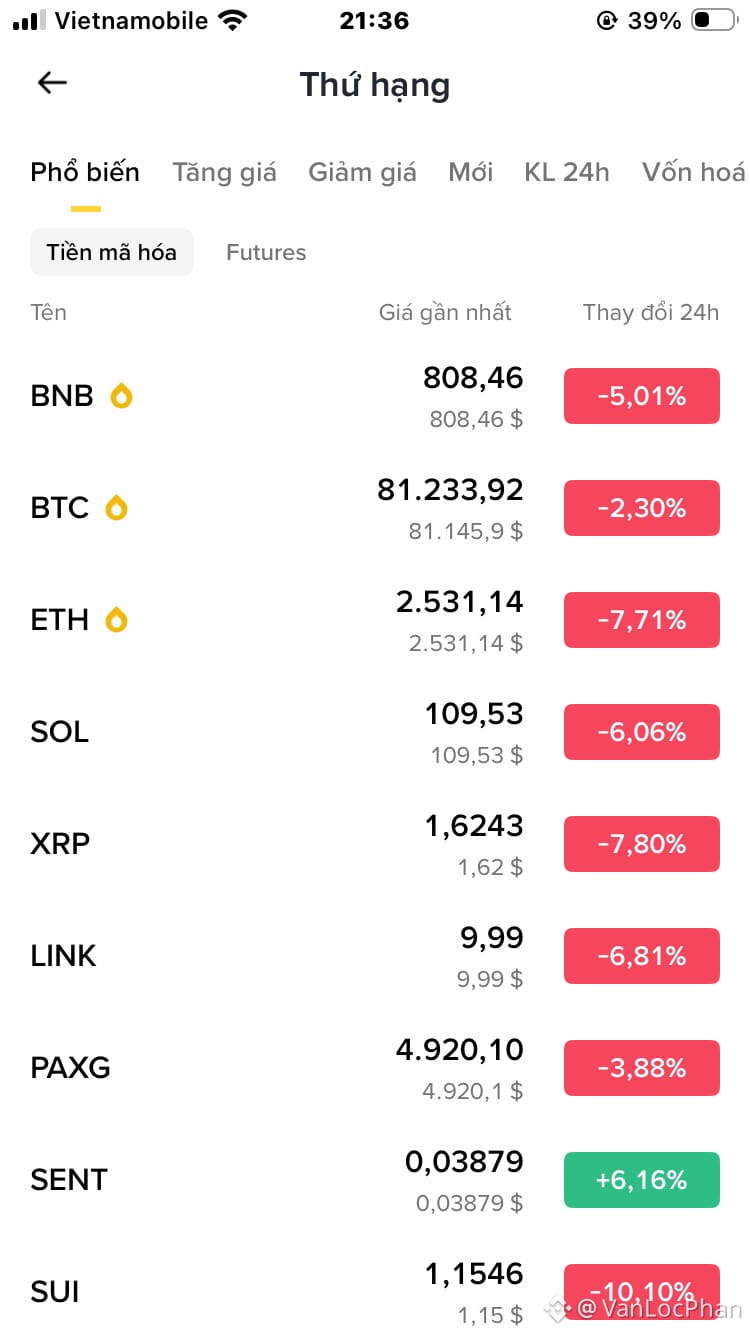
Task: Sort list by Giá gần nhất column
Action: coord(445,312)
